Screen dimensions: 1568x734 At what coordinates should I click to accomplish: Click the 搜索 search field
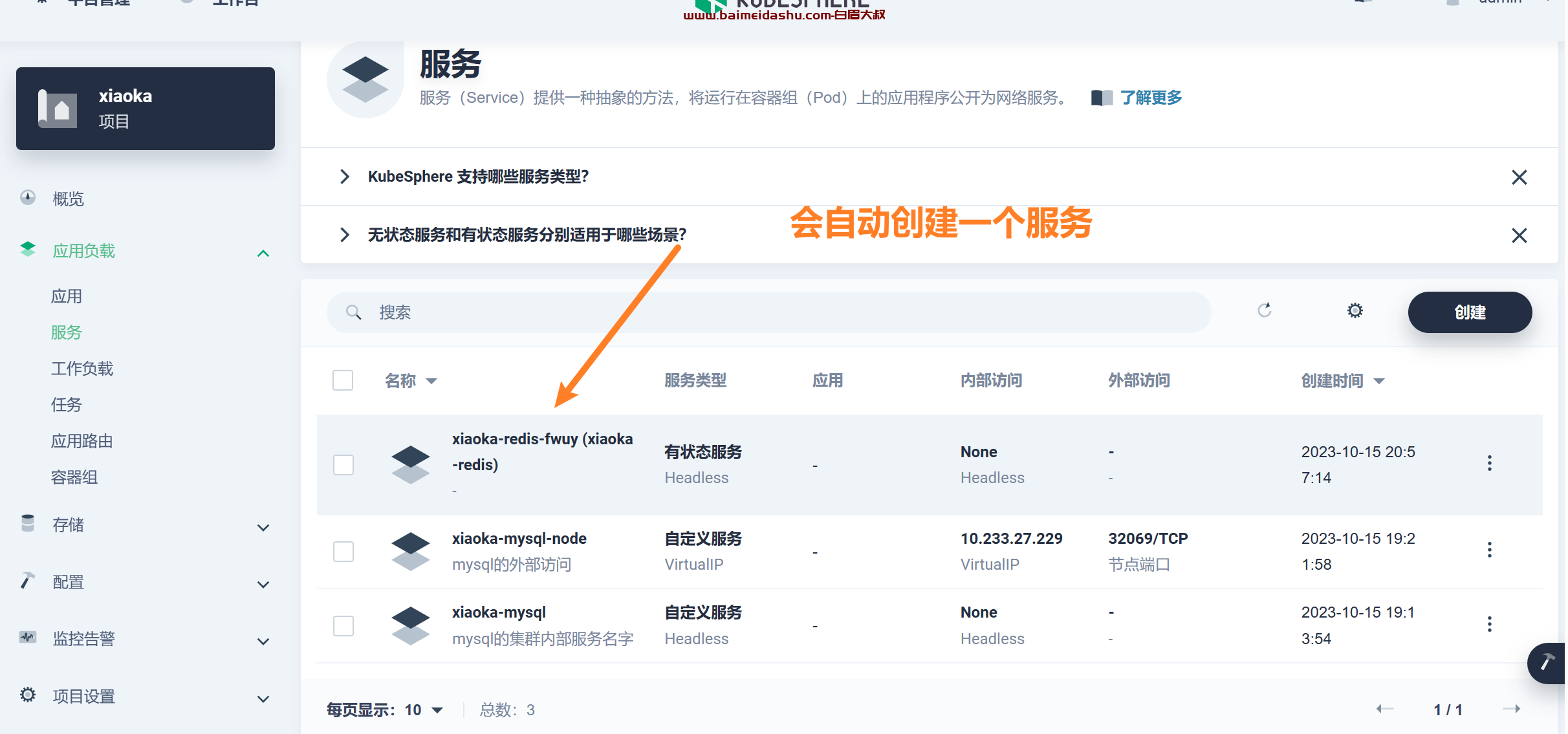point(768,312)
